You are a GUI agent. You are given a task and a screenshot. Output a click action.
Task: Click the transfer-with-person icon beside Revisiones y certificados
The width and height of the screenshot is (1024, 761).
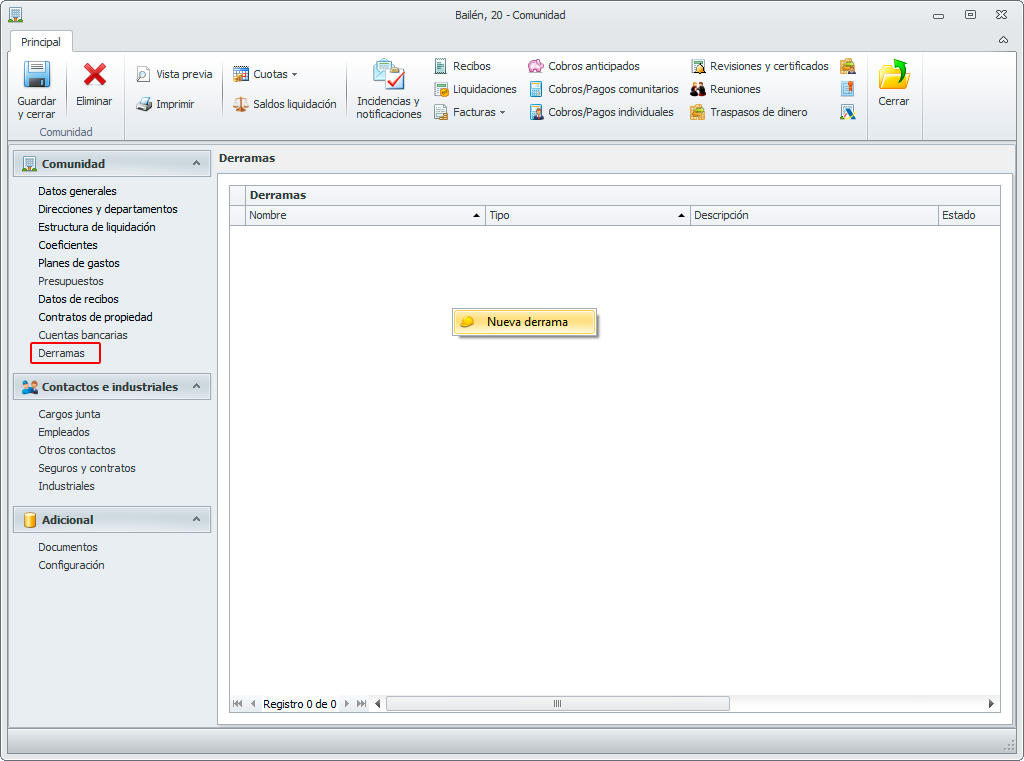pos(848,66)
